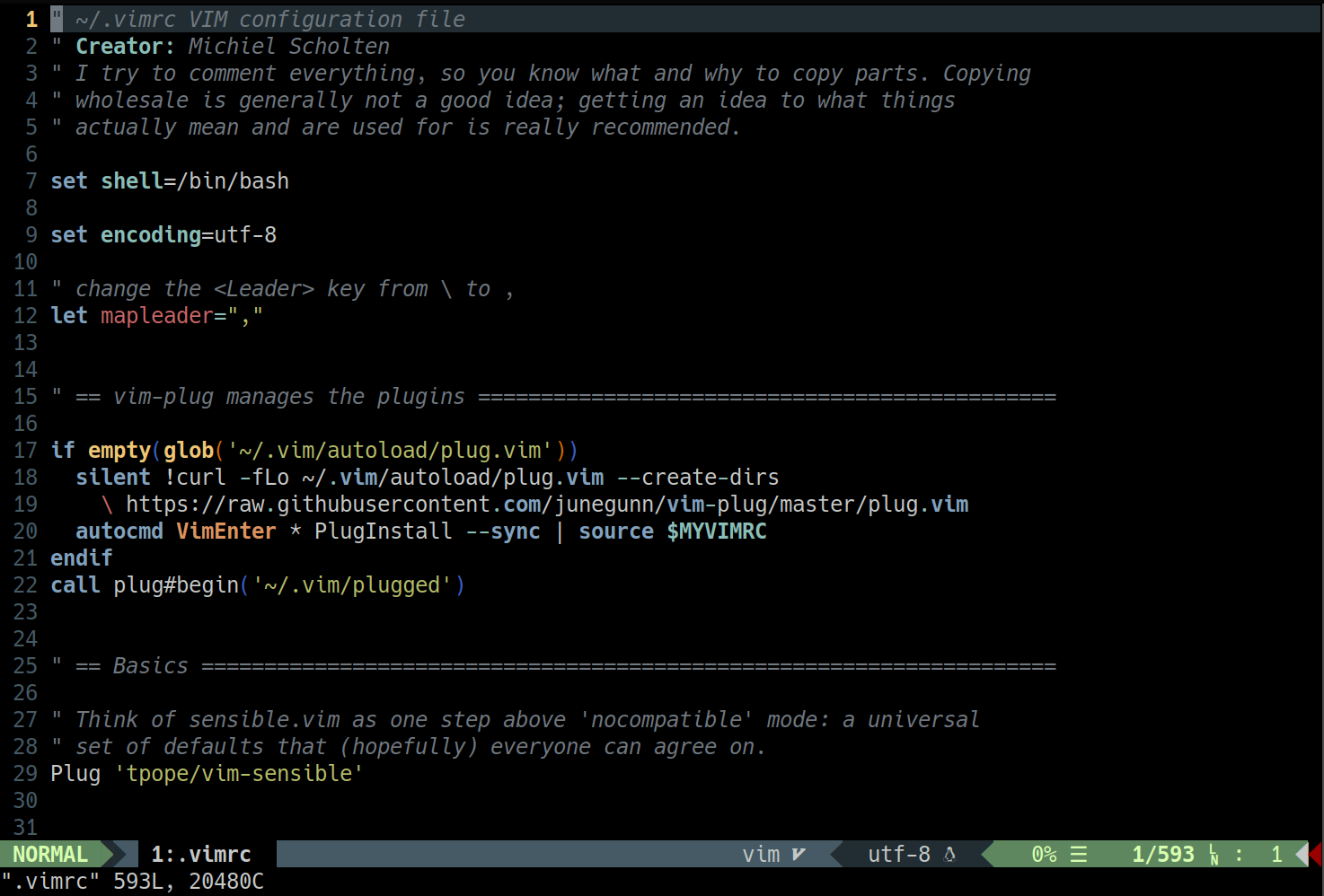
Task: Click the 0% file position indicator
Action: (1044, 855)
